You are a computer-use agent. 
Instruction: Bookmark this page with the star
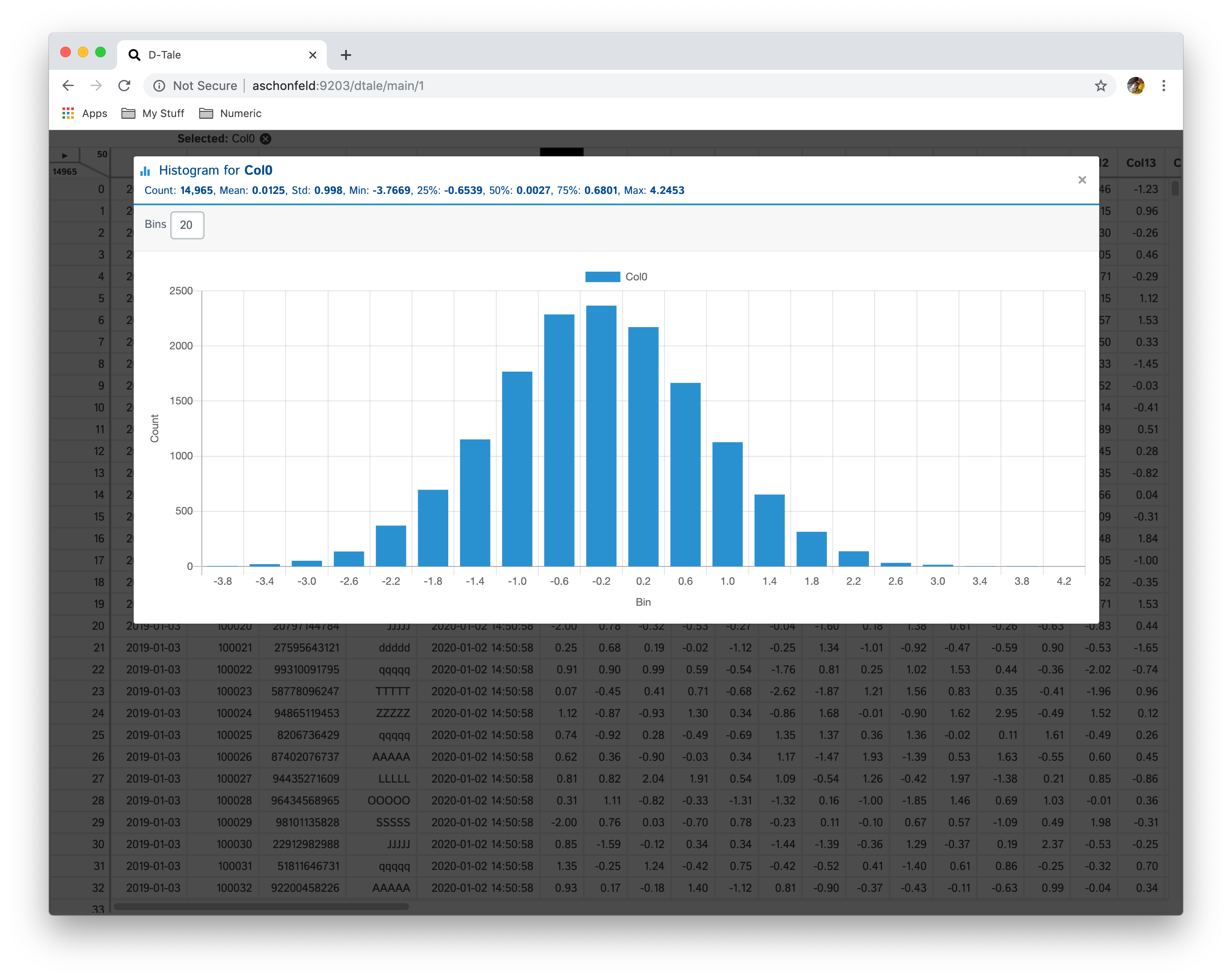pyautogui.click(x=1100, y=86)
